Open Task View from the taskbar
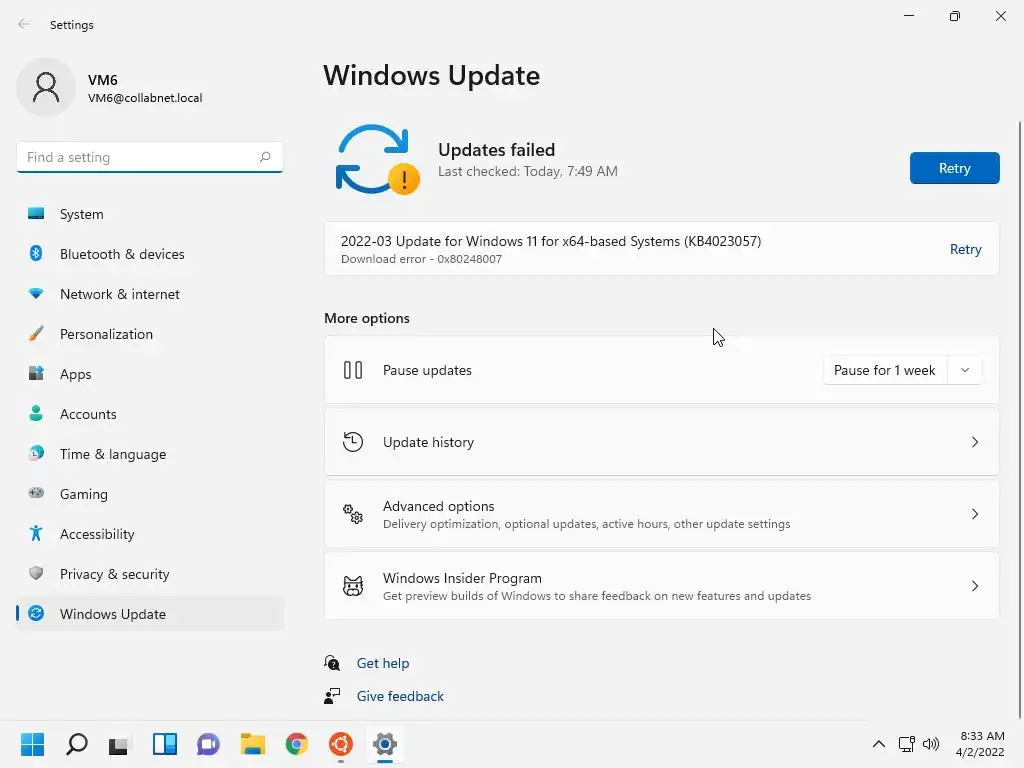1024x768 pixels. pos(120,744)
